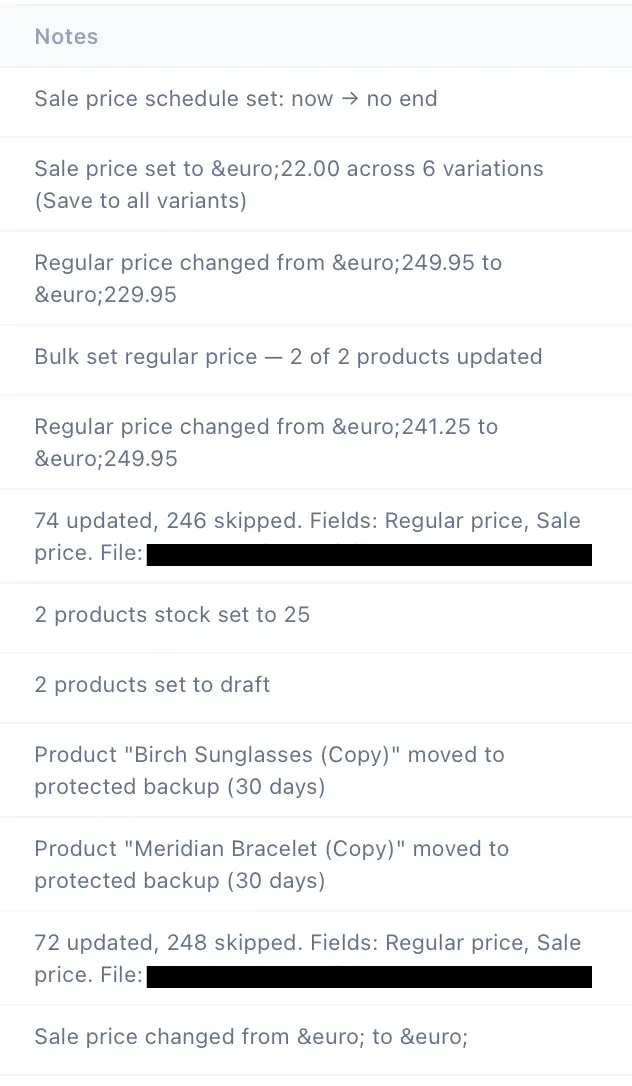Click the "now → no end" schedule text
The image size is (632, 1086).
(364, 99)
